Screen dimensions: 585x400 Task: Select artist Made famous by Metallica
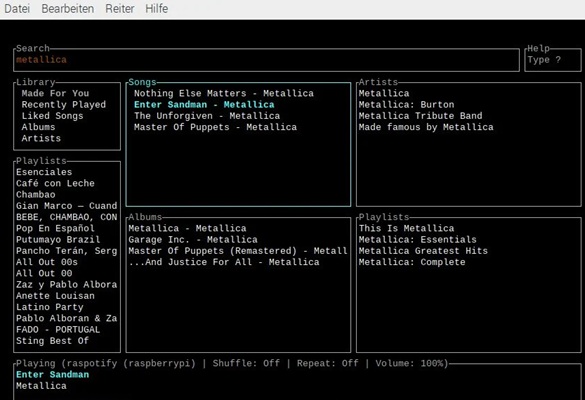(426, 127)
